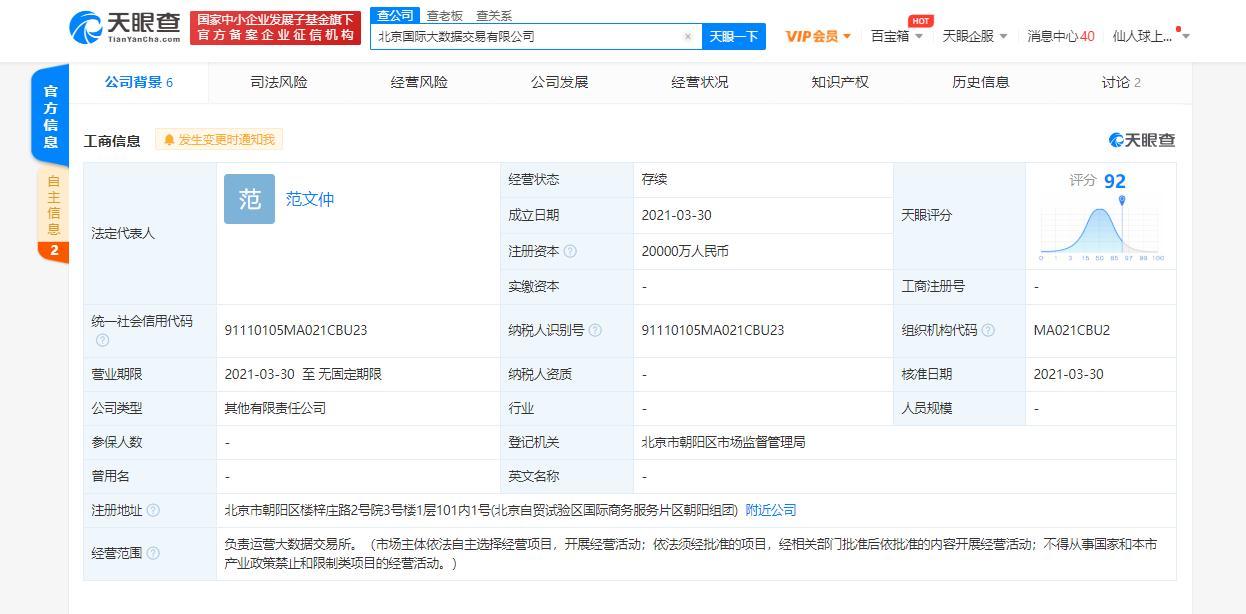The image size is (1246, 614).
Task: Switch to the 经营风险 tab
Action: [x=419, y=82]
